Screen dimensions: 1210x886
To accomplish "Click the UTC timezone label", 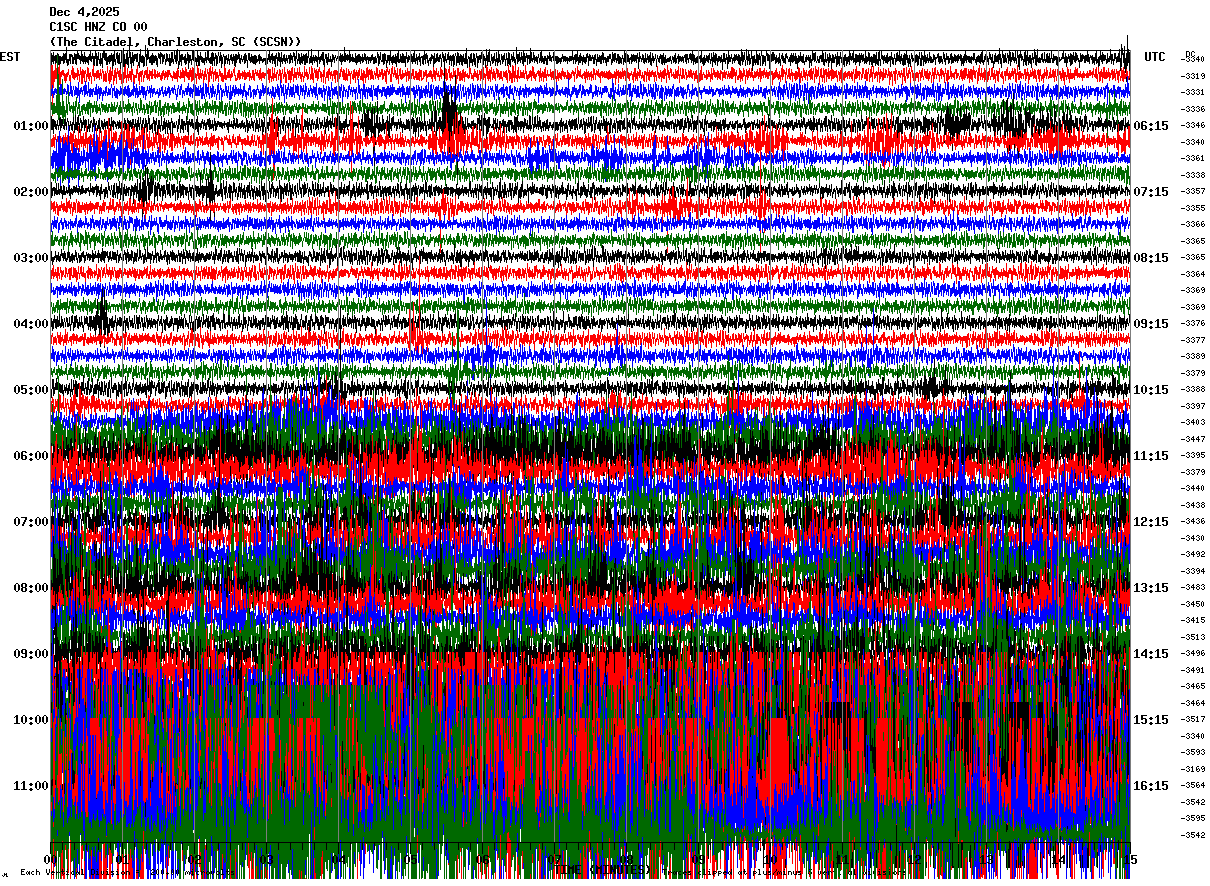I will tap(1155, 57).
